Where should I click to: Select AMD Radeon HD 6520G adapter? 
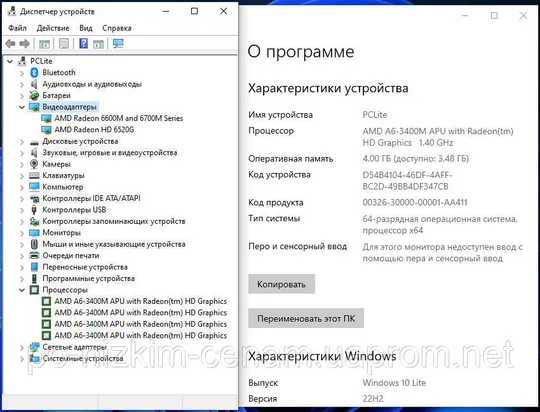point(94,130)
